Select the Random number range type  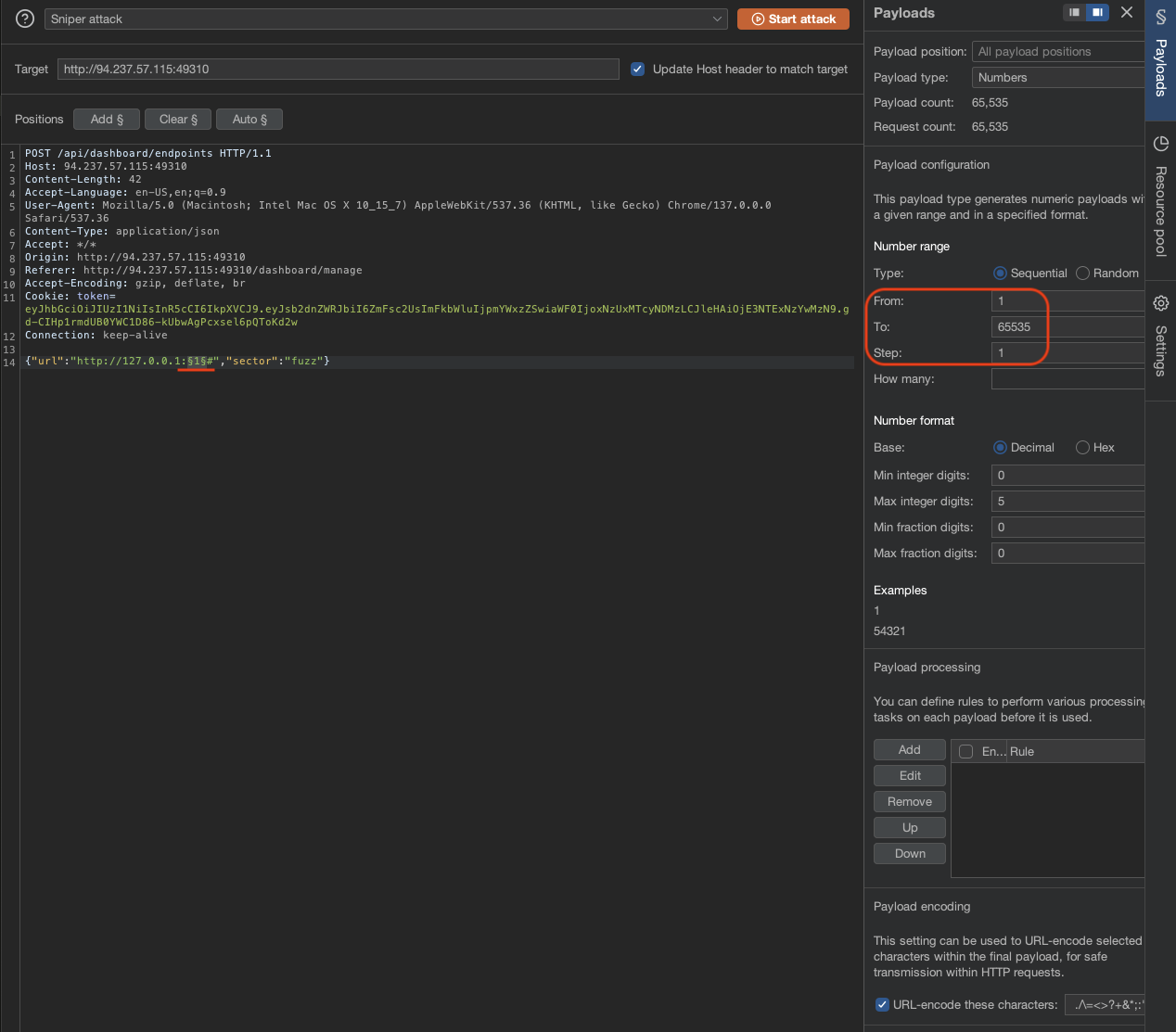[x=1082, y=274]
